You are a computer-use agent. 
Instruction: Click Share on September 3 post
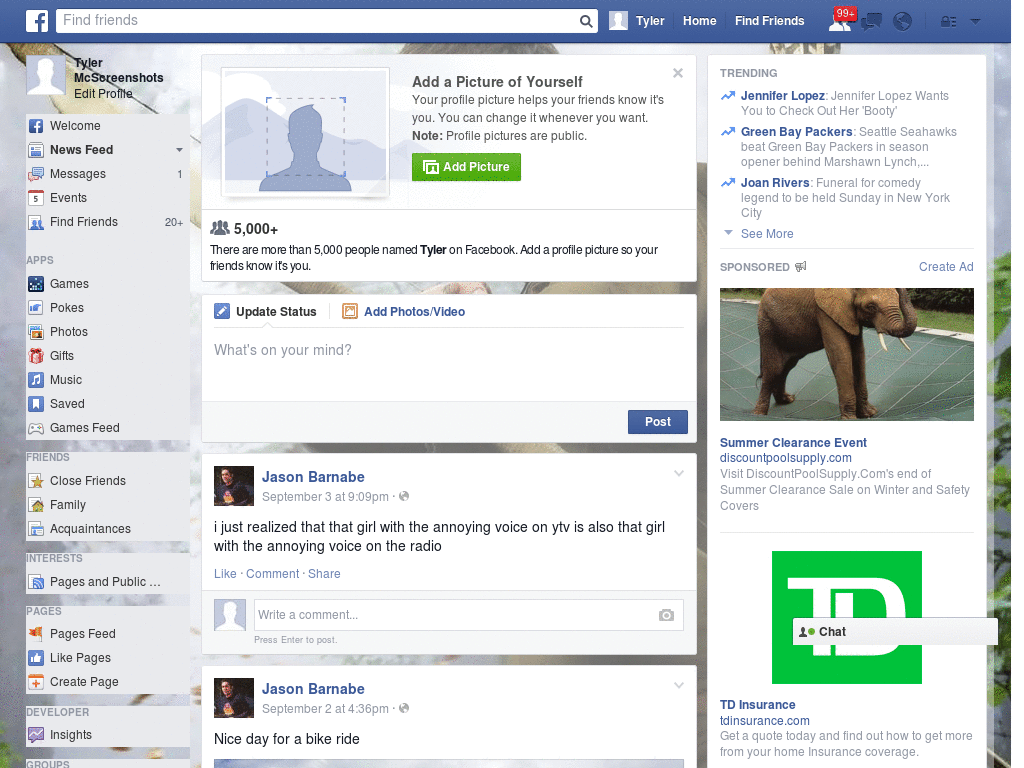pyautogui.click(x=324, y=573)
